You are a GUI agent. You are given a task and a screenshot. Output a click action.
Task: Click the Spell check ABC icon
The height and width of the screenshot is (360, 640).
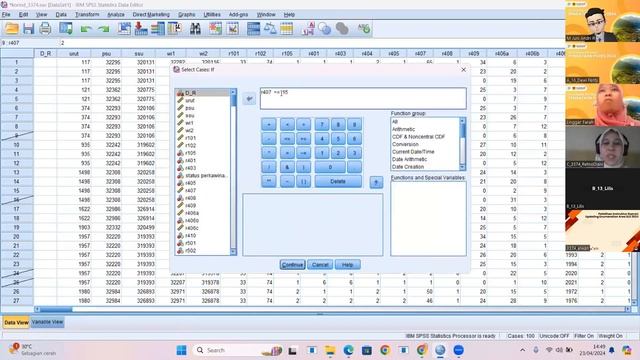[363, 29]
